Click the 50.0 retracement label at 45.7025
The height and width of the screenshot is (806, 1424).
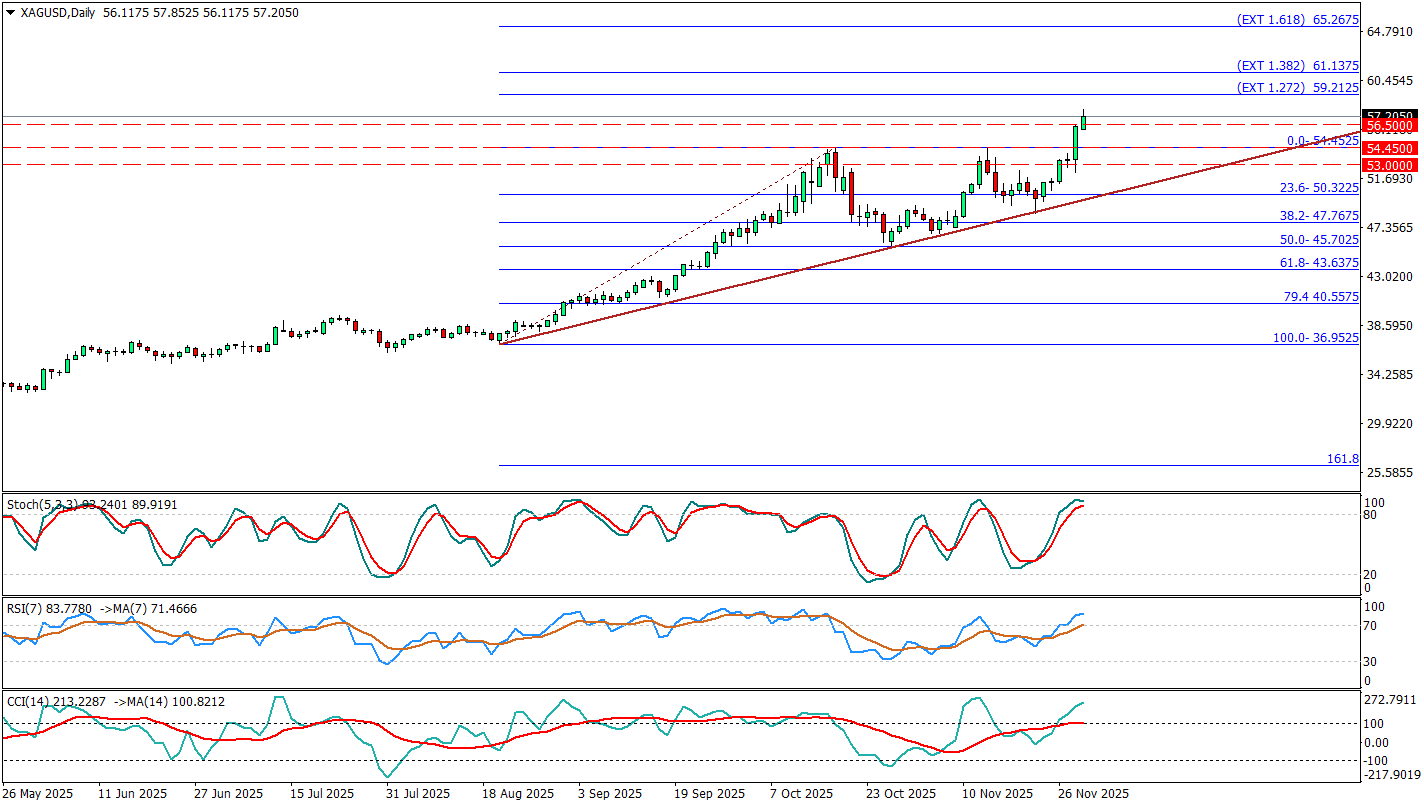1319,240
